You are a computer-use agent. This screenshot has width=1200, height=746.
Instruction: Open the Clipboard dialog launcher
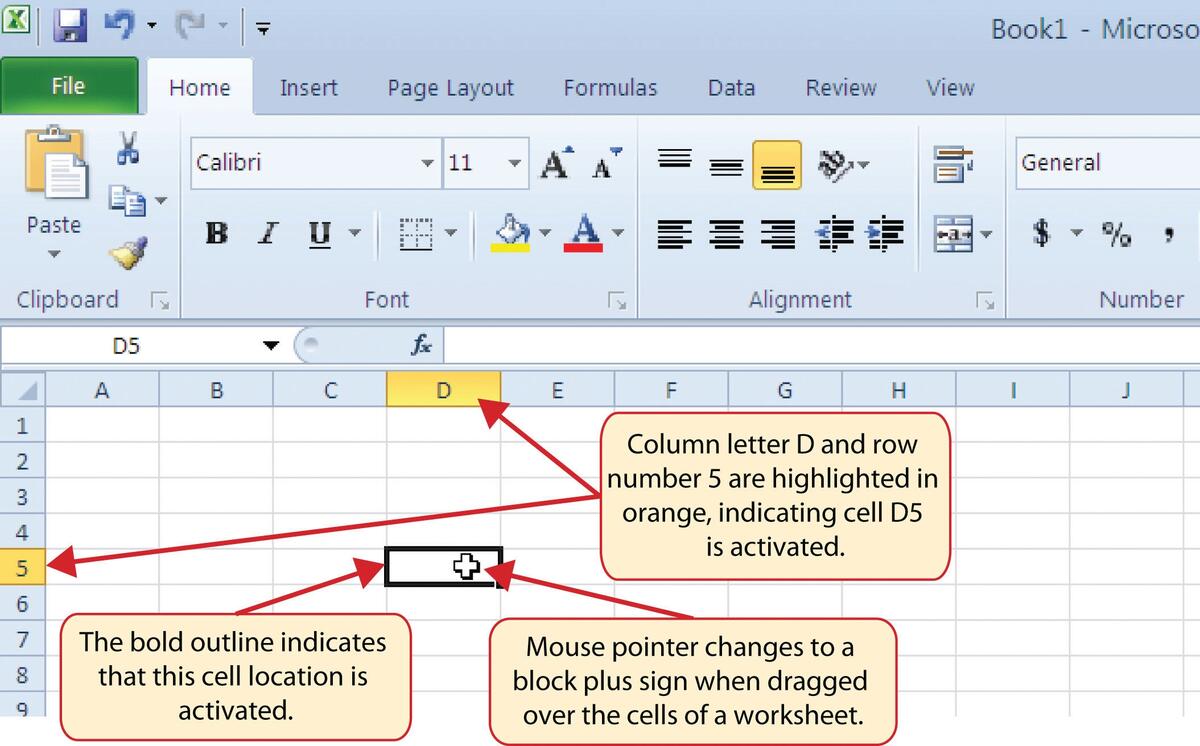(158, 299)
